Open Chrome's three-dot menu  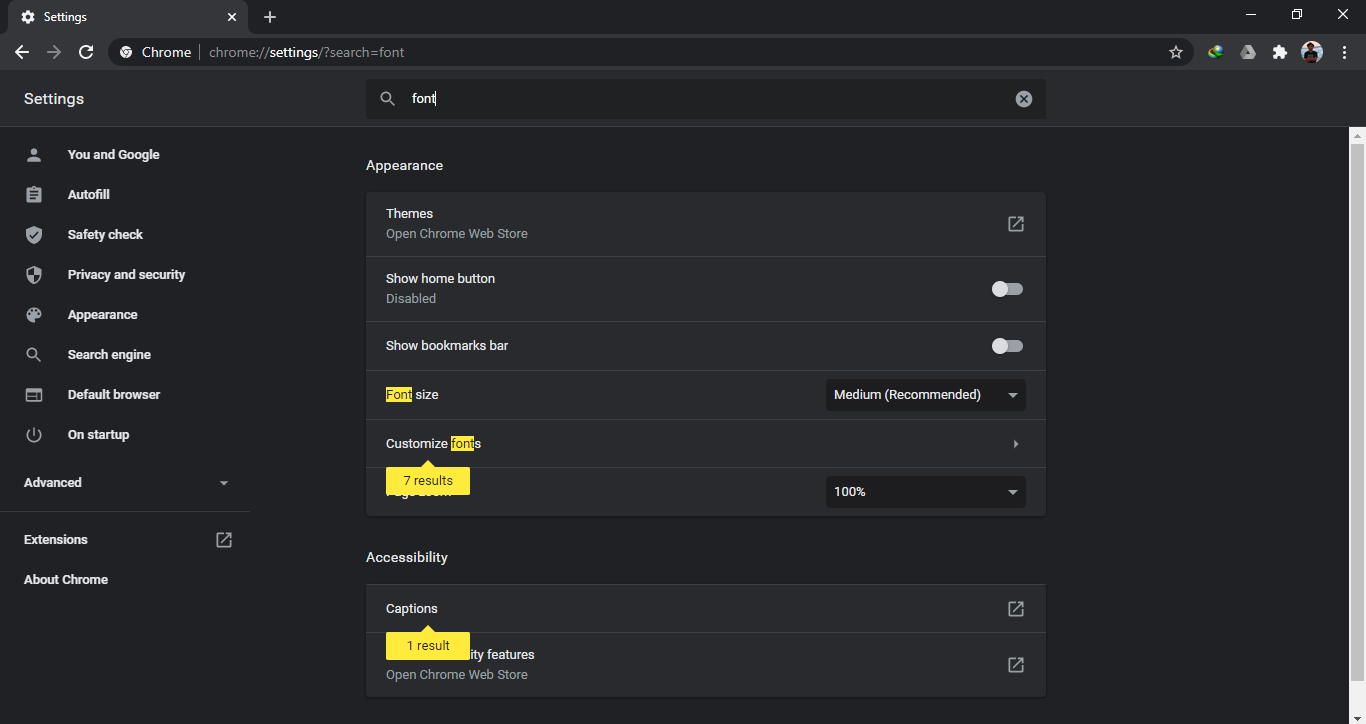point(1344,52)
